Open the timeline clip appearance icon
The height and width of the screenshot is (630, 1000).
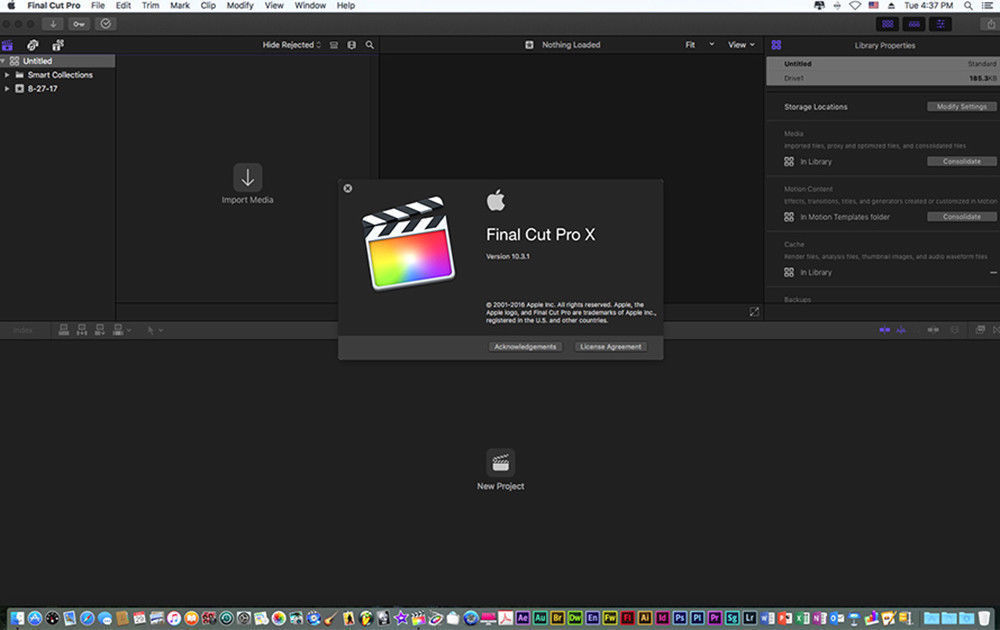(x=955, y=330)
